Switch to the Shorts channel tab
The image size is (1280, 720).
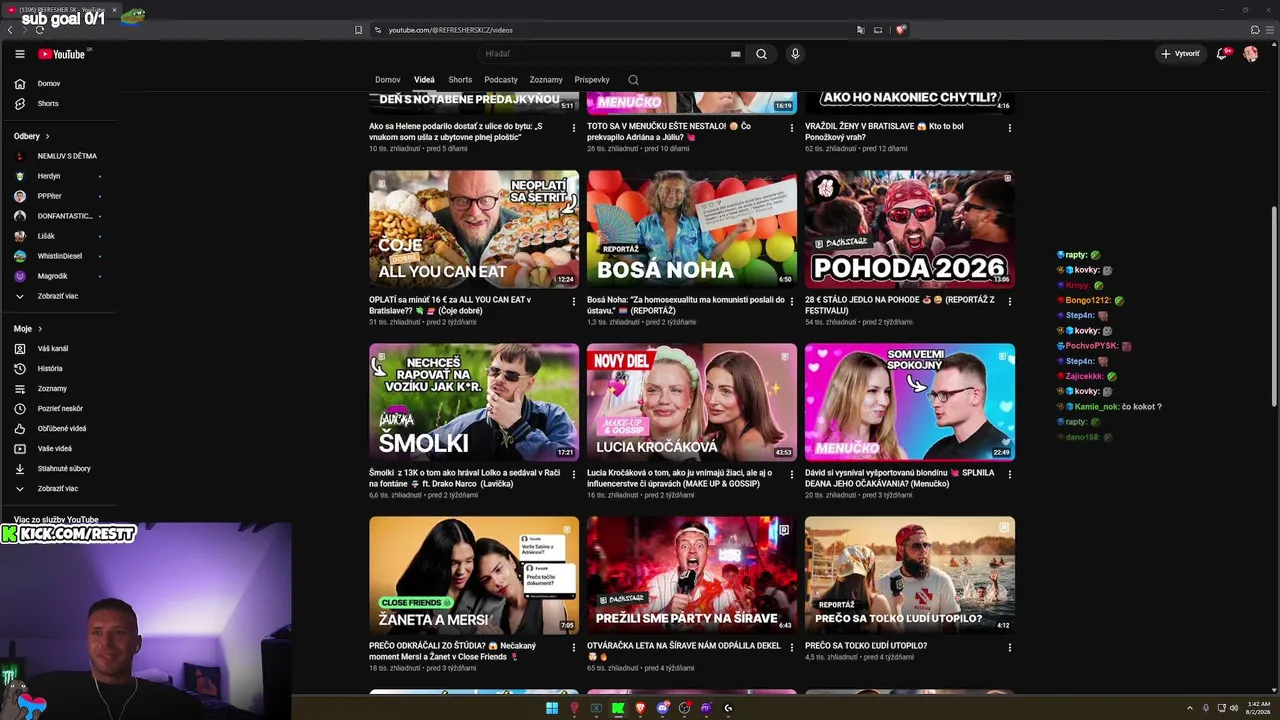click(460, 80)
